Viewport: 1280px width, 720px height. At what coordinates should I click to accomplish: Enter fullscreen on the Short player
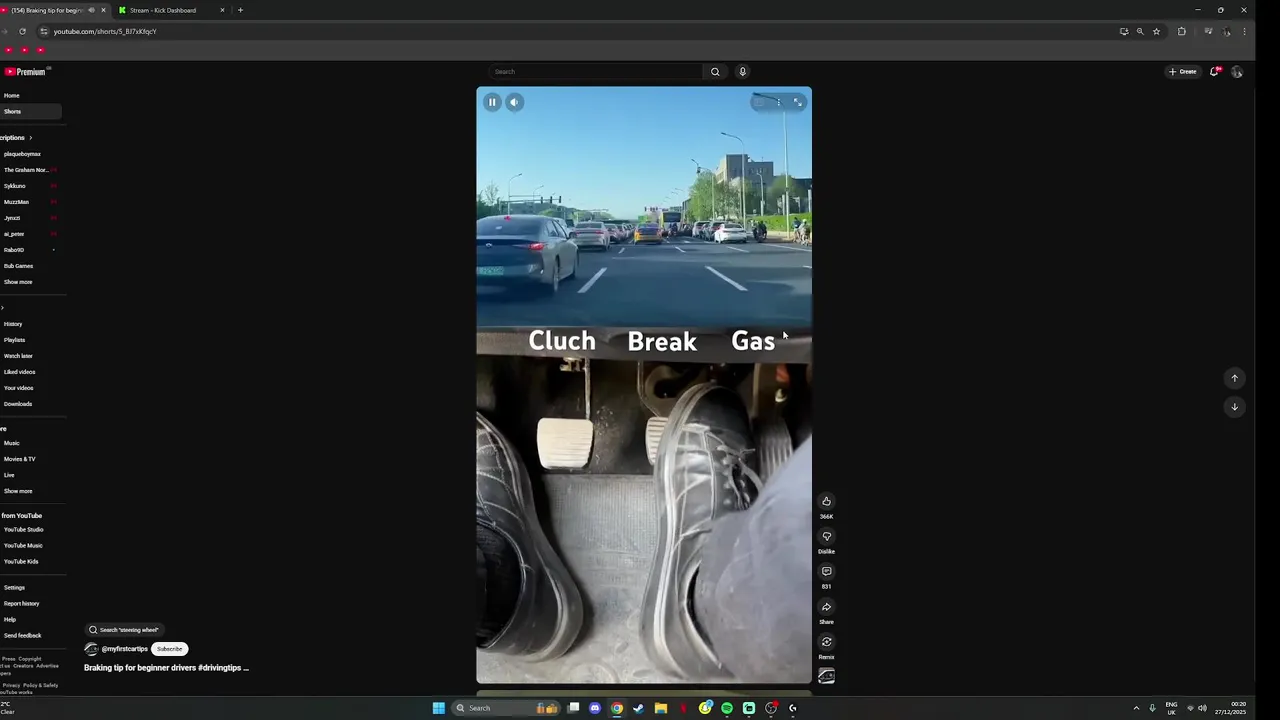click(798, 102)
